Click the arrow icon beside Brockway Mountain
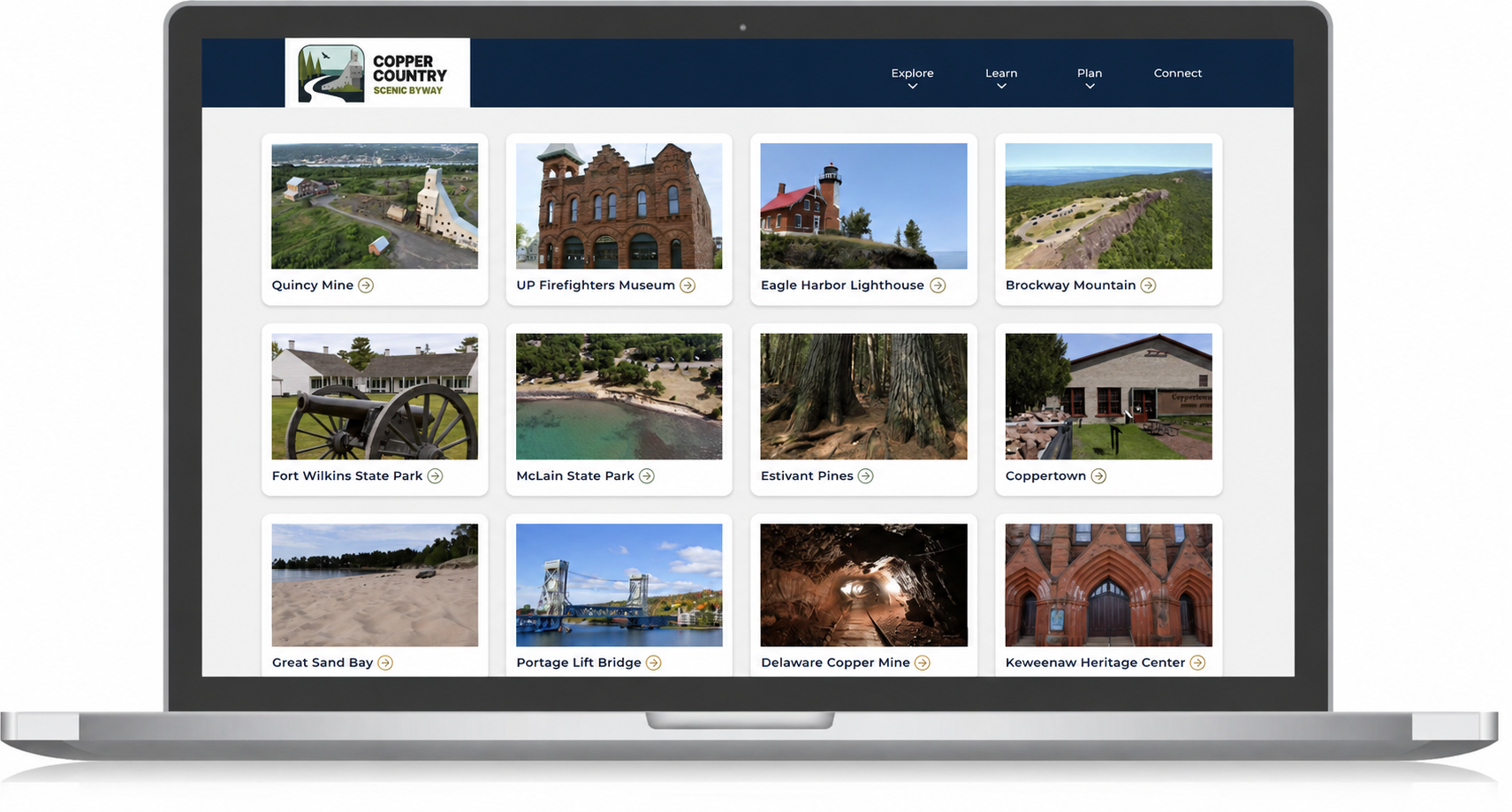 coord(1148,285)
